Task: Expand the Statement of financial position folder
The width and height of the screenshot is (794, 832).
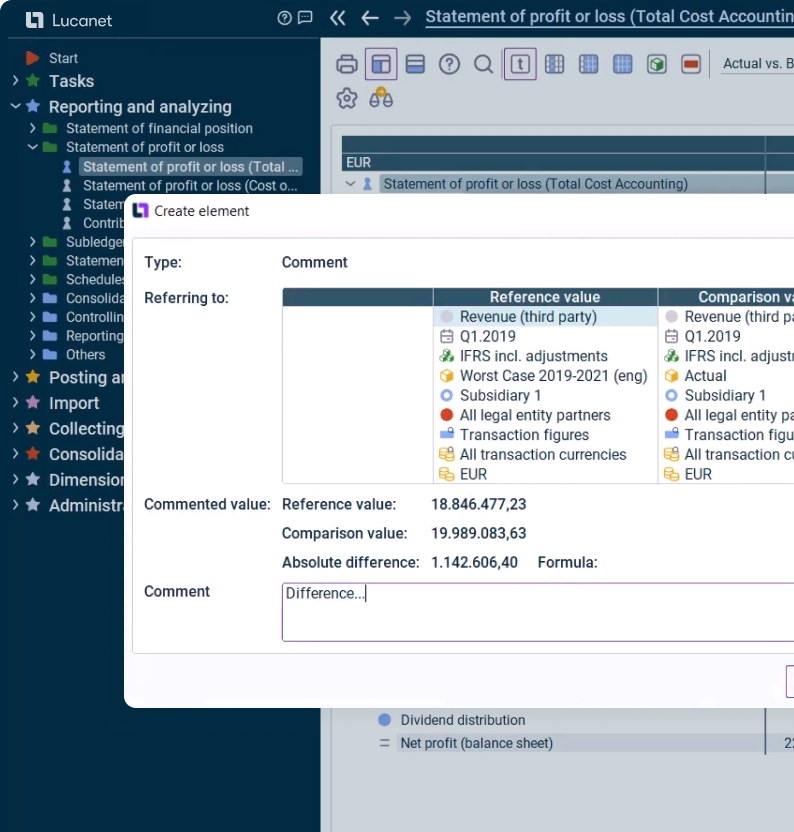Action: pos(33,128)
